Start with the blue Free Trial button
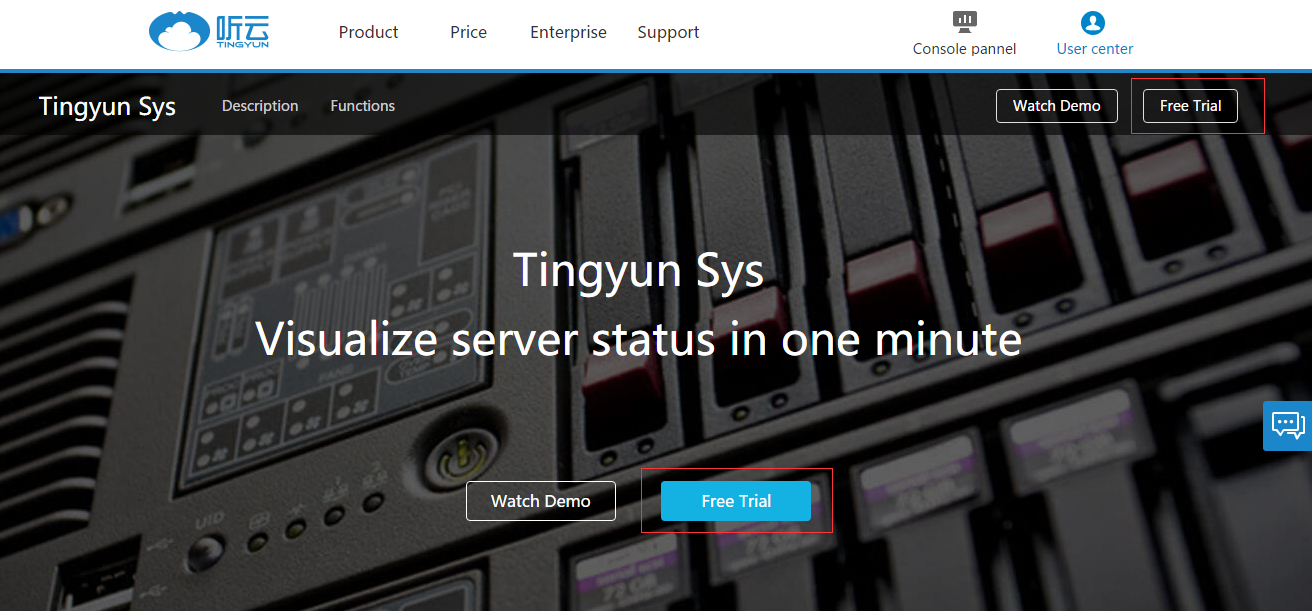The width and height of the screenshot is (1312, 611). pos(736,501)
